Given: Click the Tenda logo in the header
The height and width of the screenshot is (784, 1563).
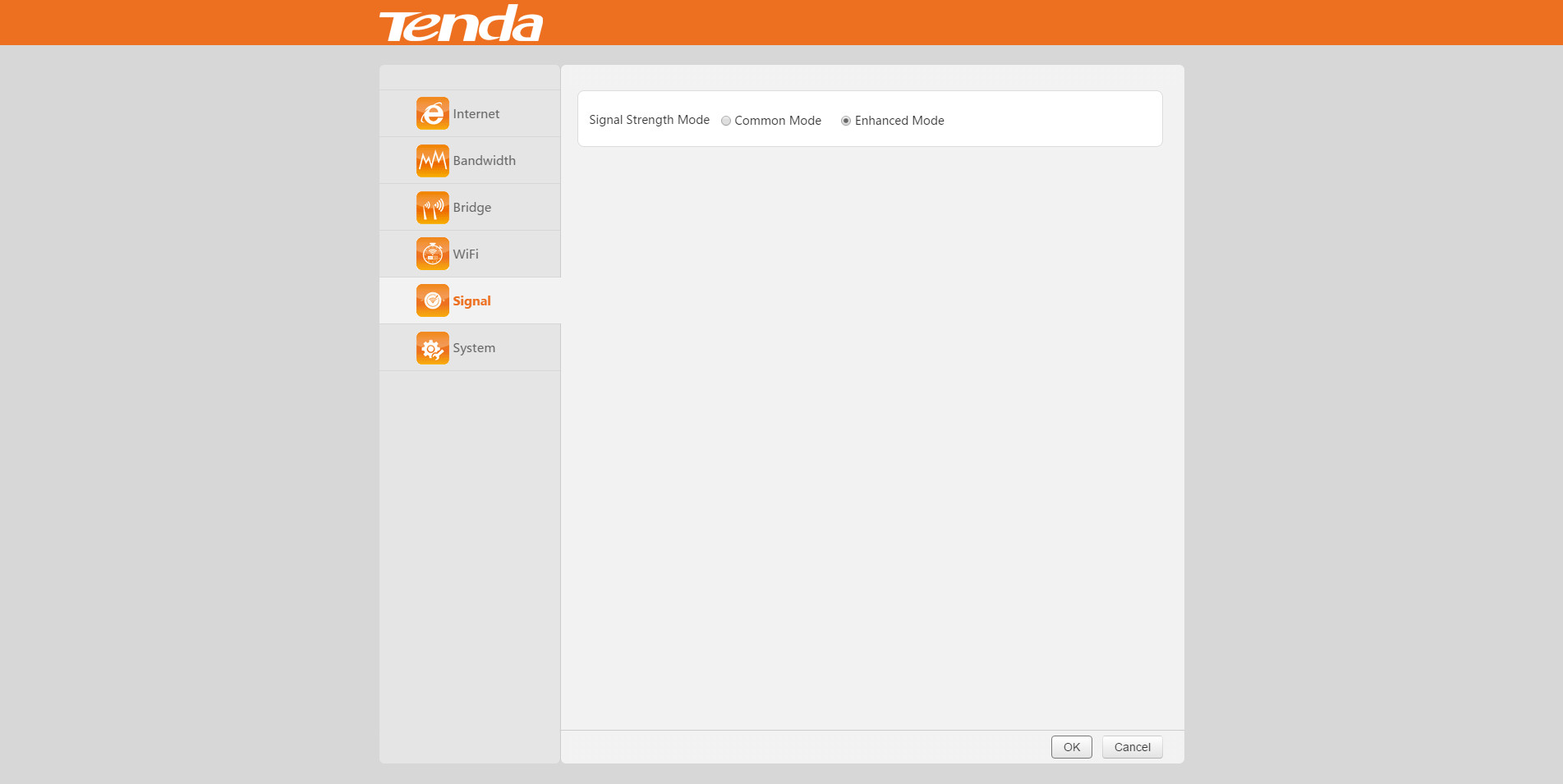Looking at the screenshot, I should (461, 23).
